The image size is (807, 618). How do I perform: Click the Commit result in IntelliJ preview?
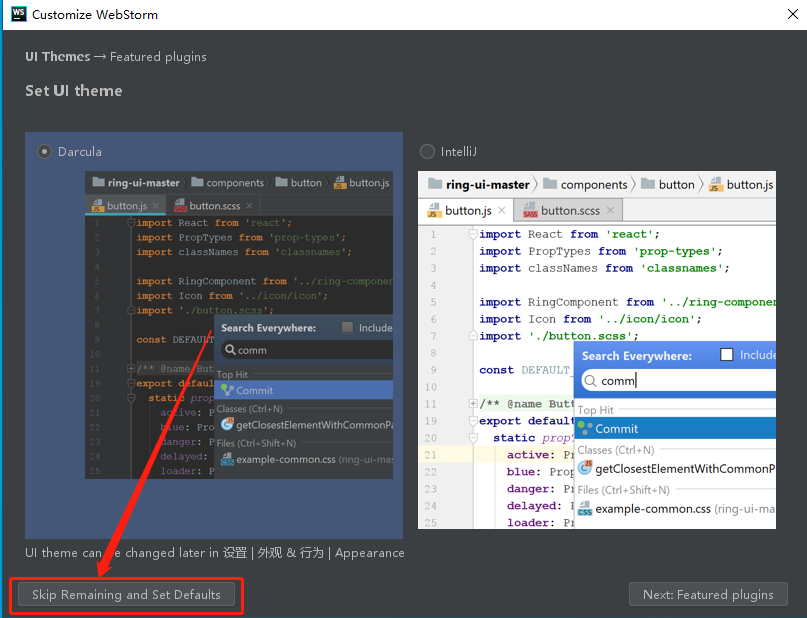pyautogui.click(x=675, y=428)
